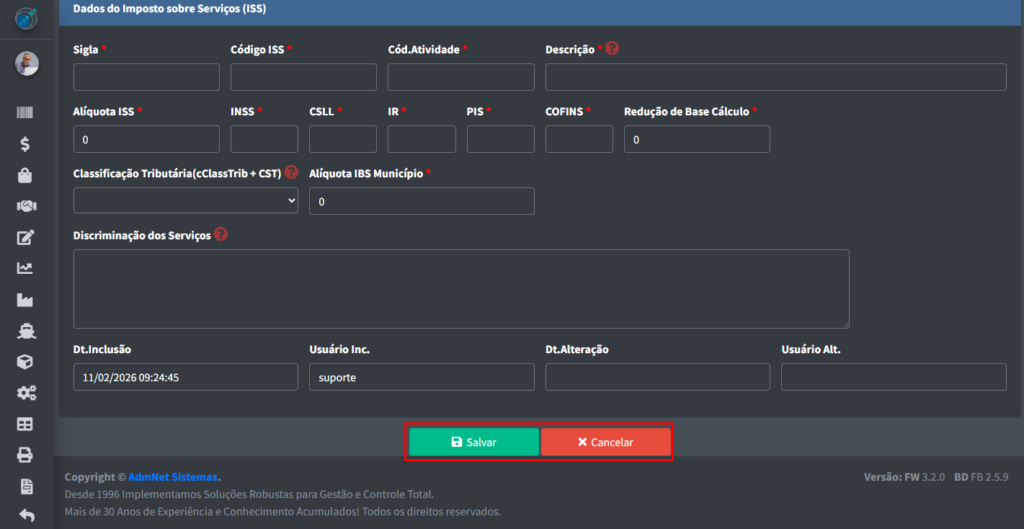Viewport: 1024px width, 529px height.
Task: Open the line chart sidebar icon
Action: tap(26, 268)
